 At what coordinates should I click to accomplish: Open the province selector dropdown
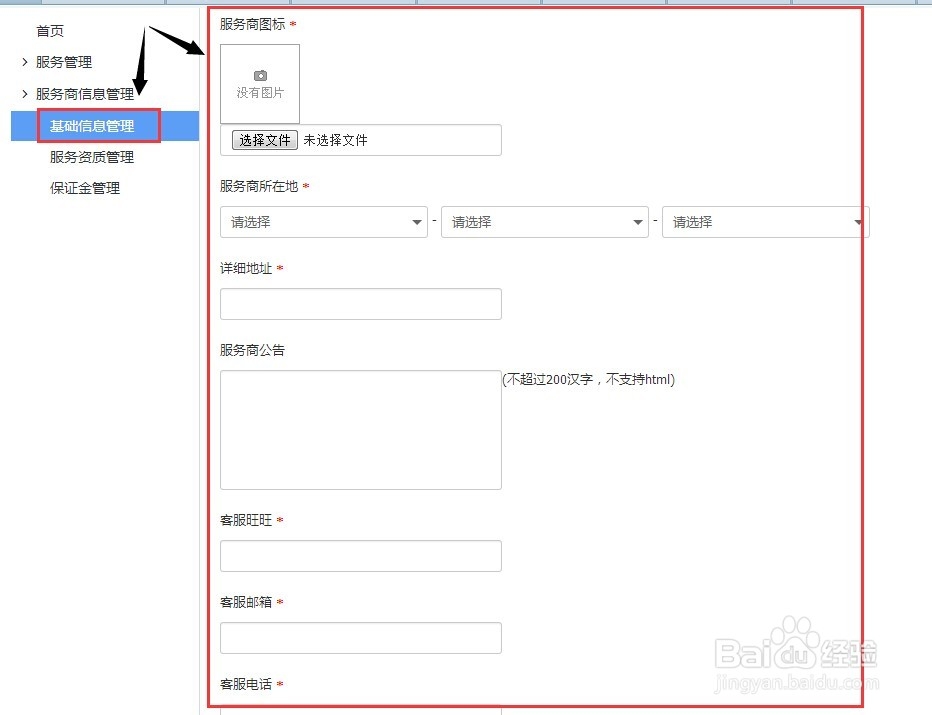pos(323,221)
